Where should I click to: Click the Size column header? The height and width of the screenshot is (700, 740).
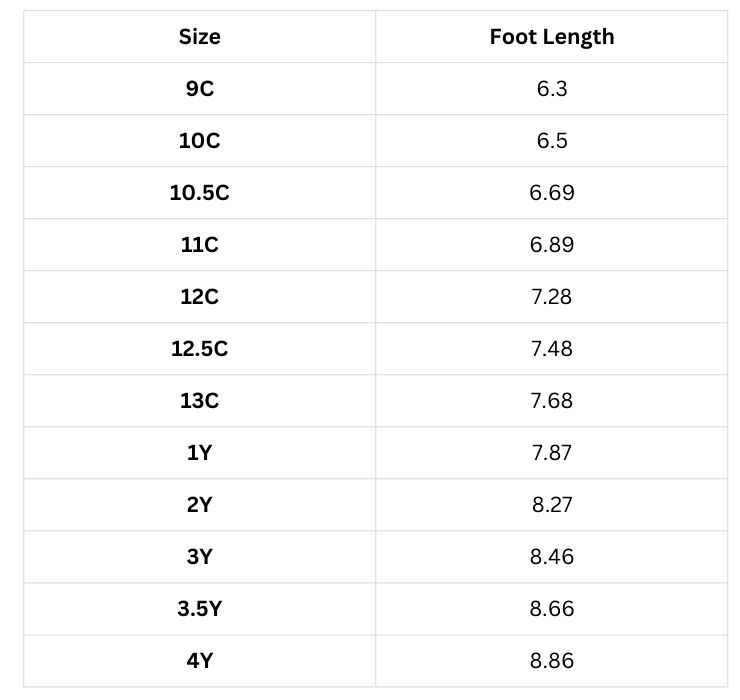click(x=199, y=37)
